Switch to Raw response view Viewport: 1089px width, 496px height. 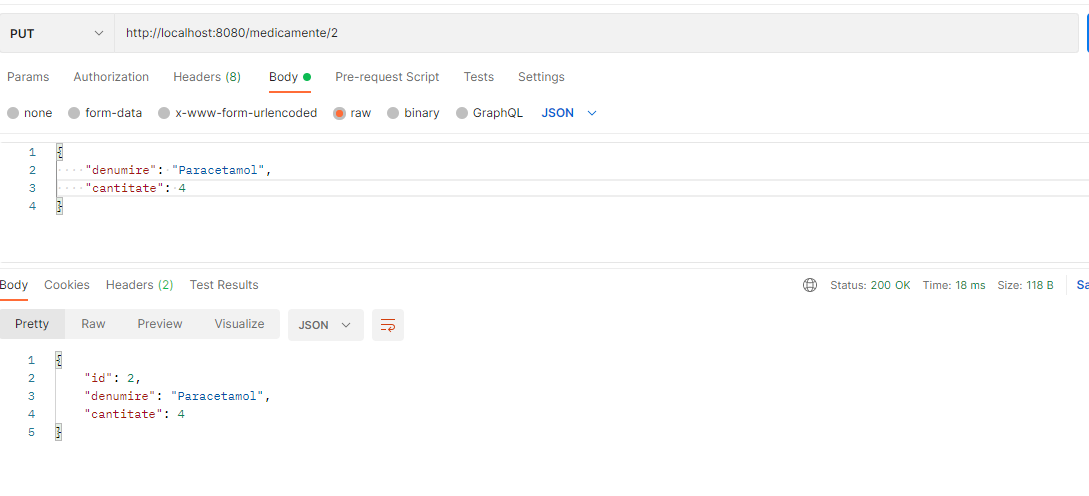pyautogui.click(x=93, y=324)
